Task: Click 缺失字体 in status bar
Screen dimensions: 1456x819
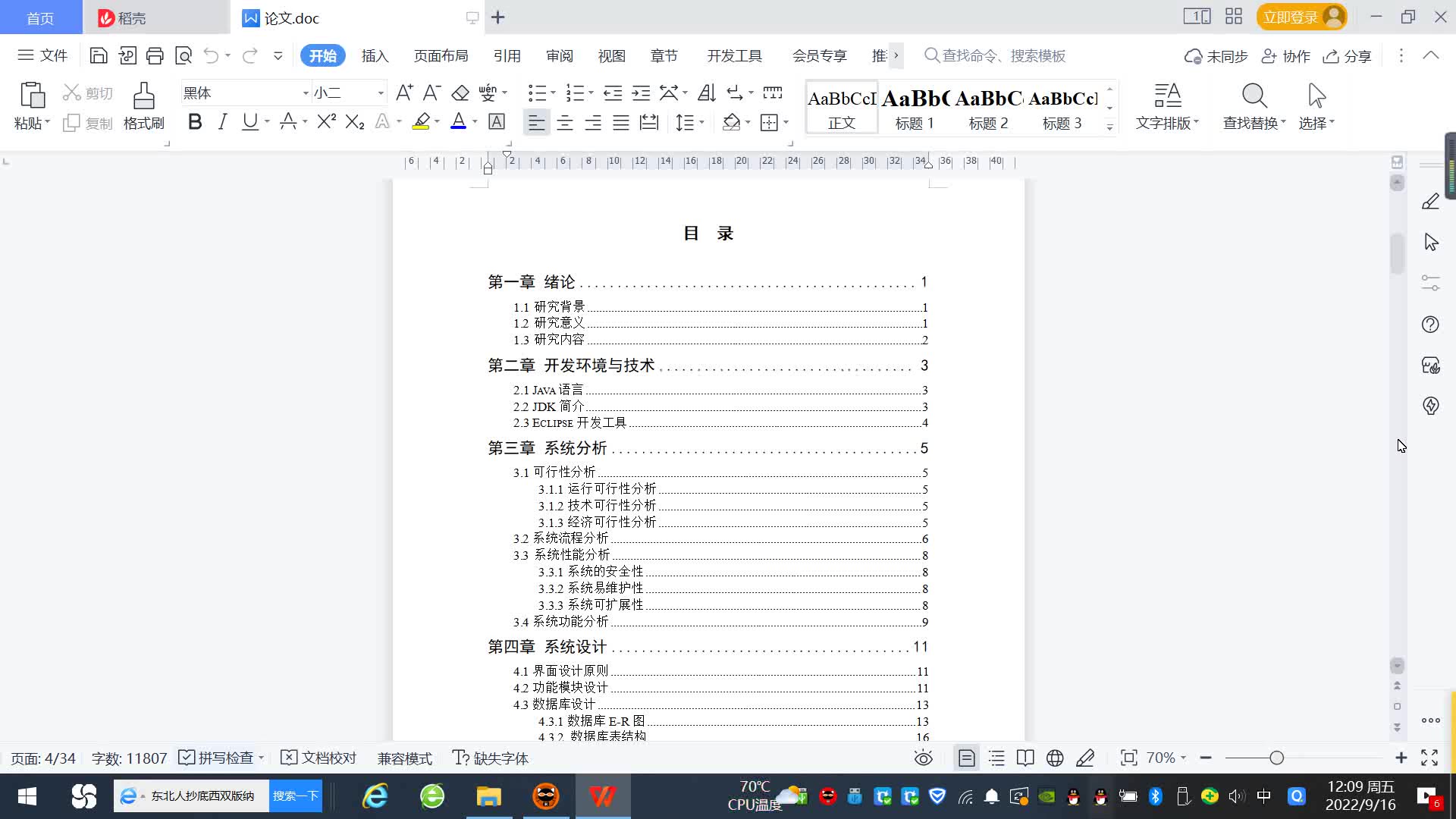Action: click(491, 758)
